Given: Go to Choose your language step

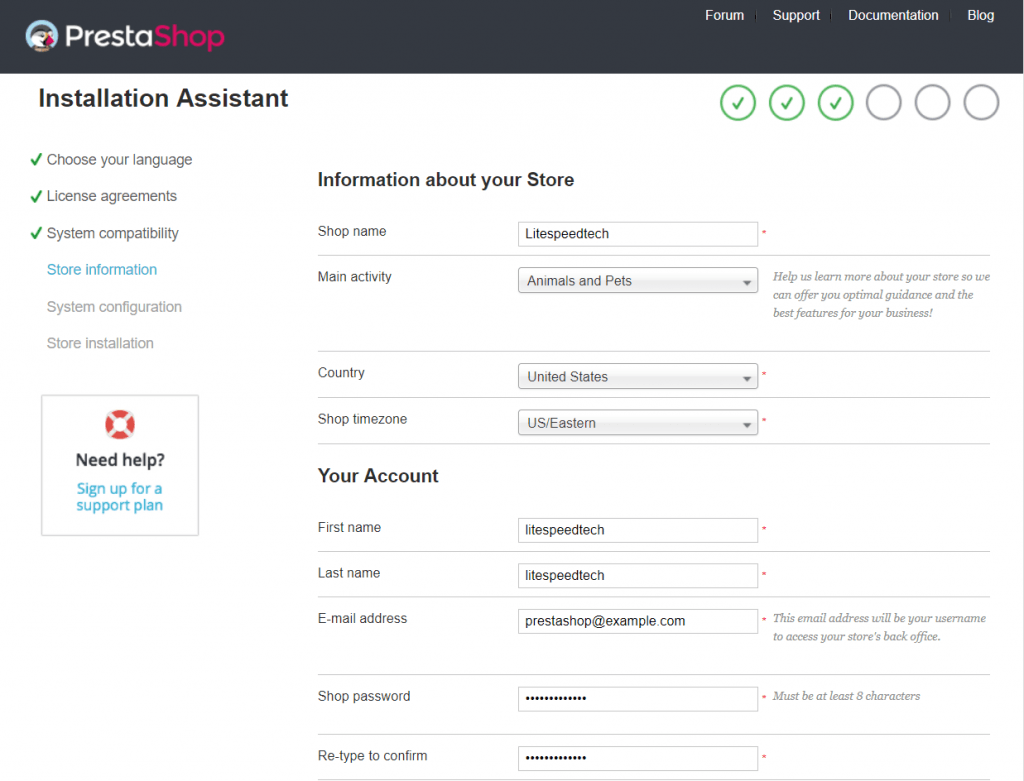Looking at the screenshot, I should [x=120, y=160].
